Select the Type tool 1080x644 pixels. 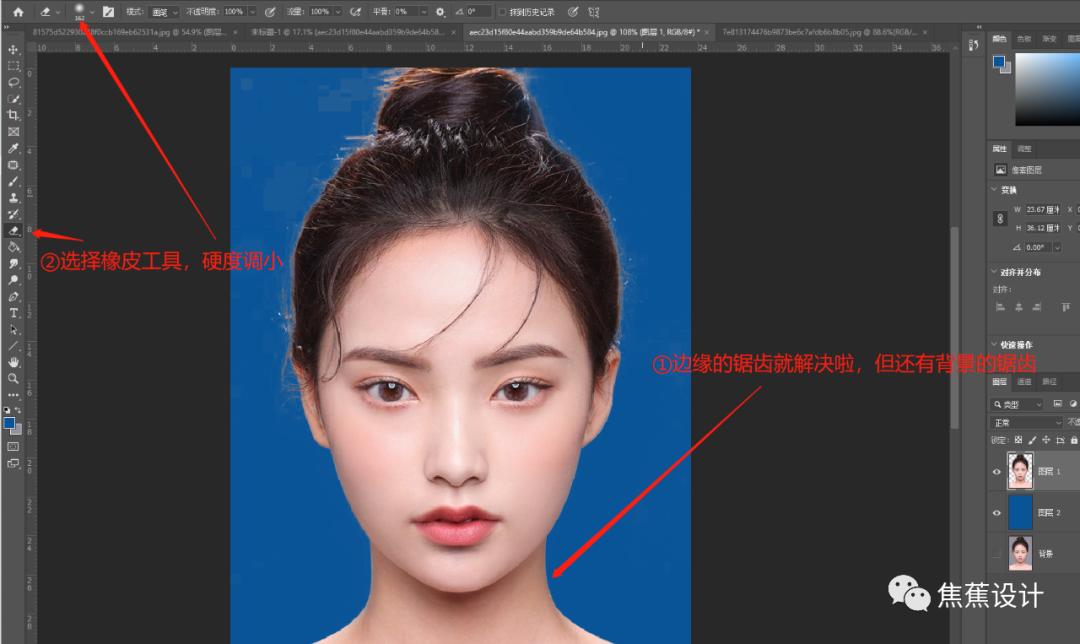click(13, 312)
